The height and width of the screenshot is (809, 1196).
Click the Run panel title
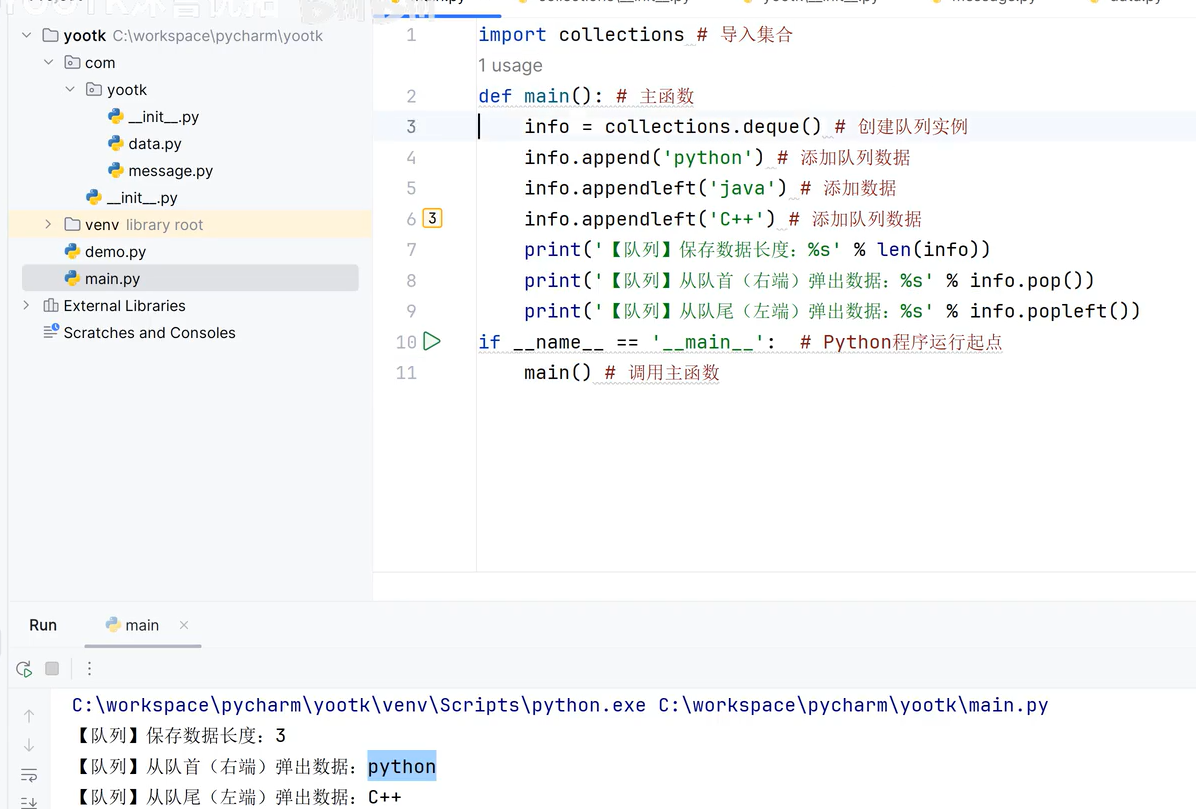click(x=43, y=624)
